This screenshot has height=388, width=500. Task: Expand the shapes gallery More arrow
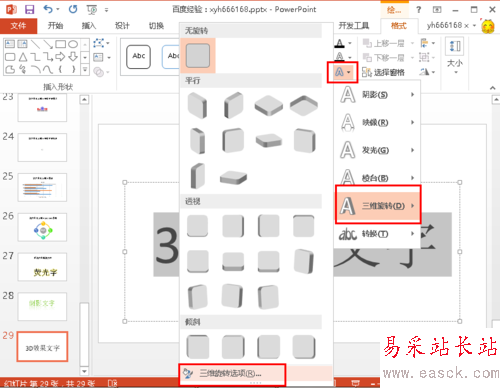click(x=85, y=70)
